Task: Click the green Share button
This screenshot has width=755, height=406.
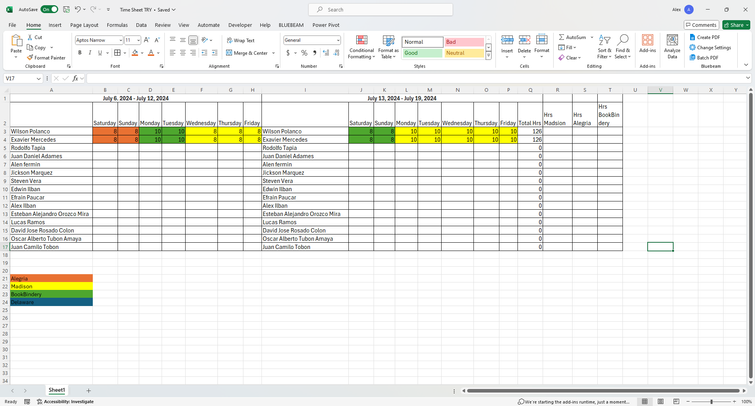Action: click(x=736, y=25)
